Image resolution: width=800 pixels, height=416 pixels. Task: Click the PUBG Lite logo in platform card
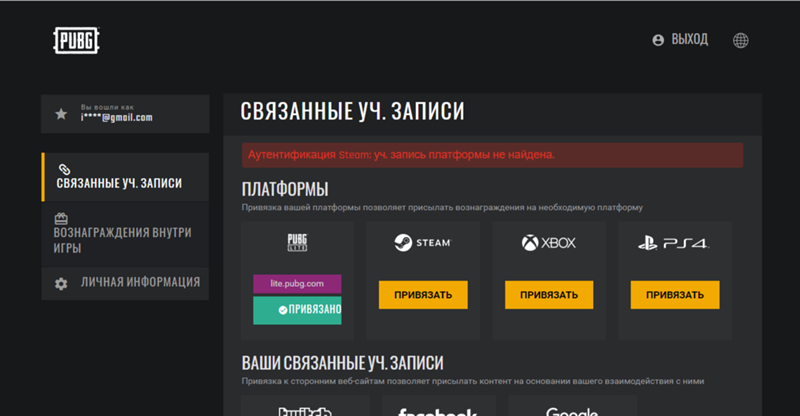(x=297, y=242)
